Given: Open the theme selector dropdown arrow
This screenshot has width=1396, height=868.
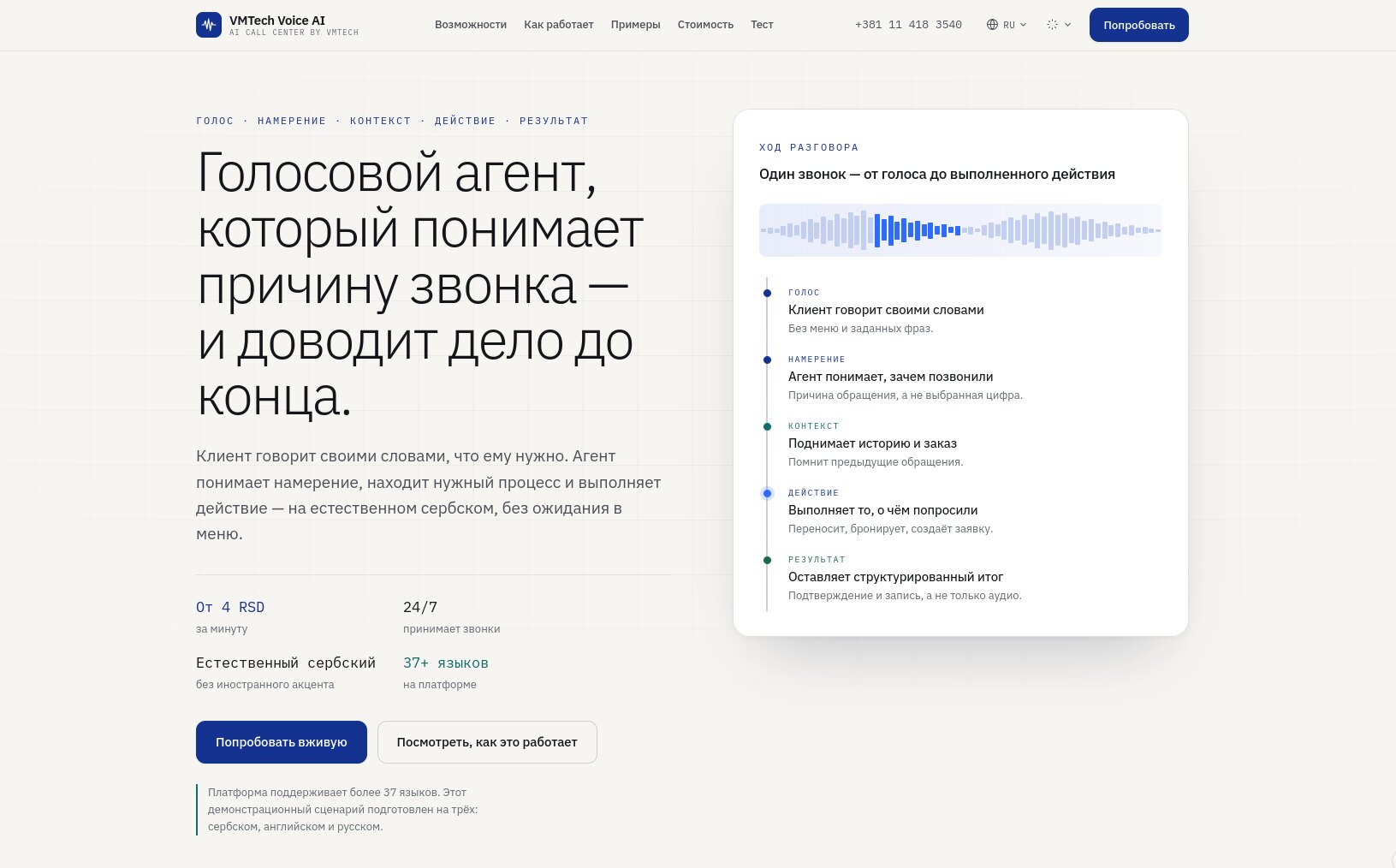Looking at the screenshot, I should click(1067, 25).
